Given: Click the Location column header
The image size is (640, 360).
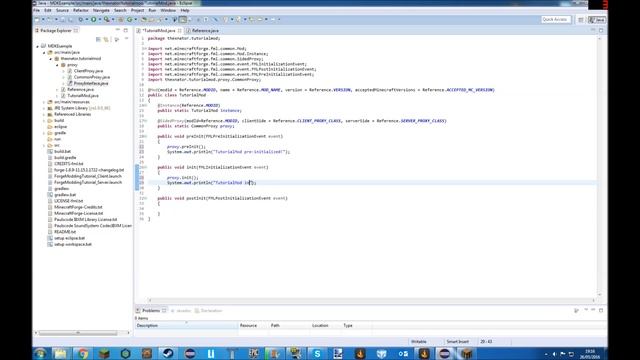Looking at the screenshot, I should click(x=325, y=326).
